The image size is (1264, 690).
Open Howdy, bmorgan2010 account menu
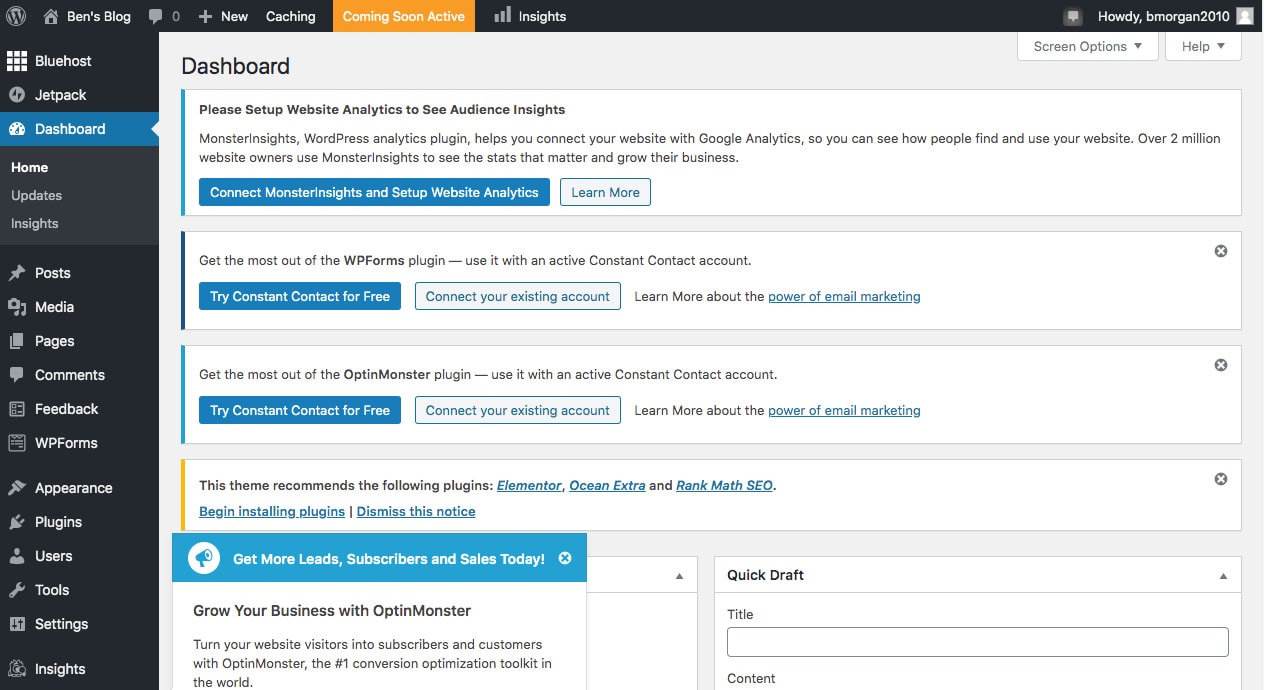(1174, 16)
